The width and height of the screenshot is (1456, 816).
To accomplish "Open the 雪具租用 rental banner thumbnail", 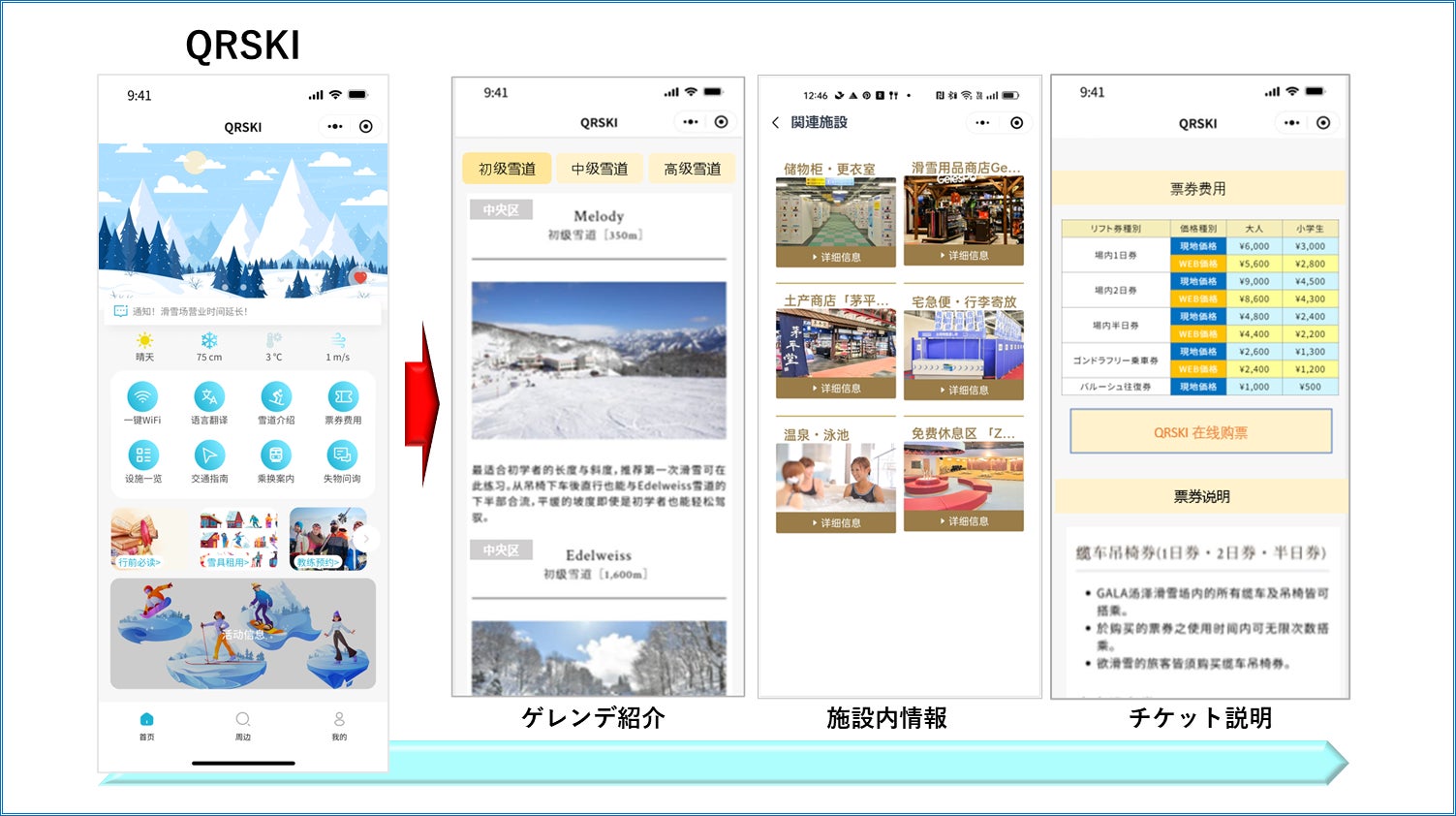I will (238, 539).
